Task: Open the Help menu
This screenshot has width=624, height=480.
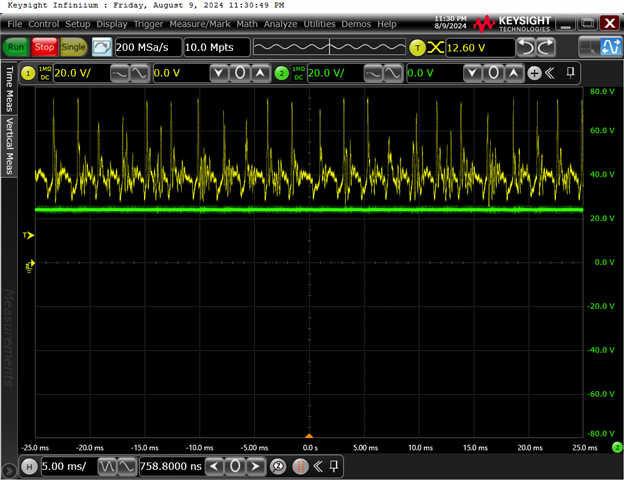Action: pyautogui.click(x=387, y=24)
